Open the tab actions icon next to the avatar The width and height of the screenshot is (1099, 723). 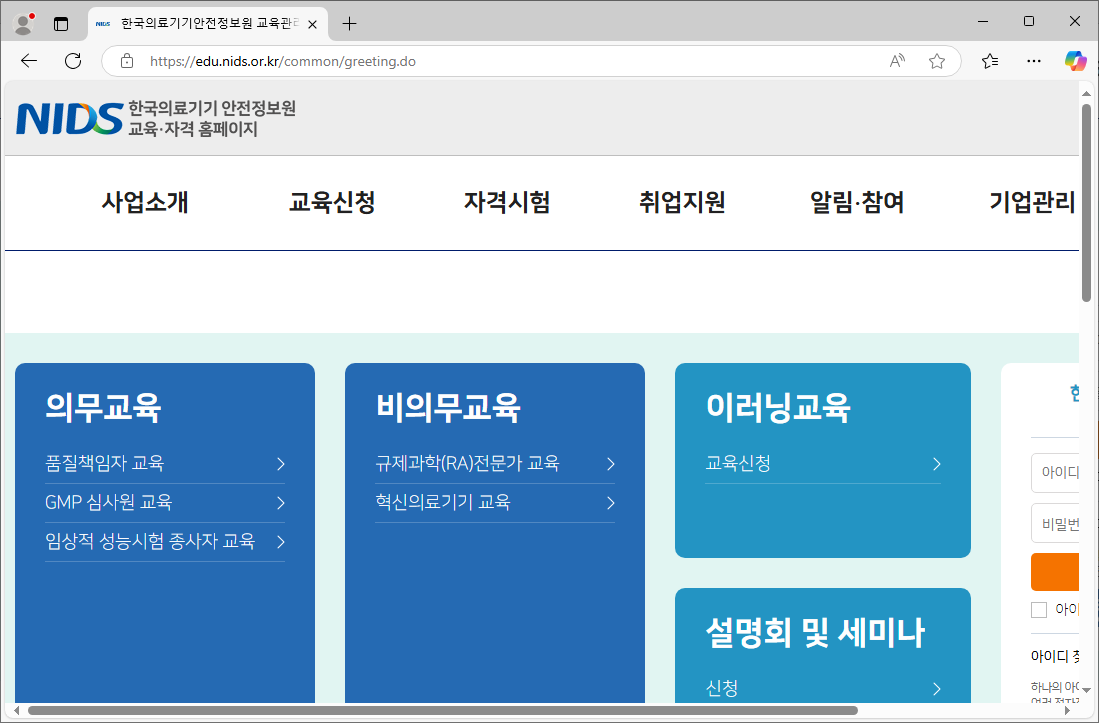tap(60, 22)
